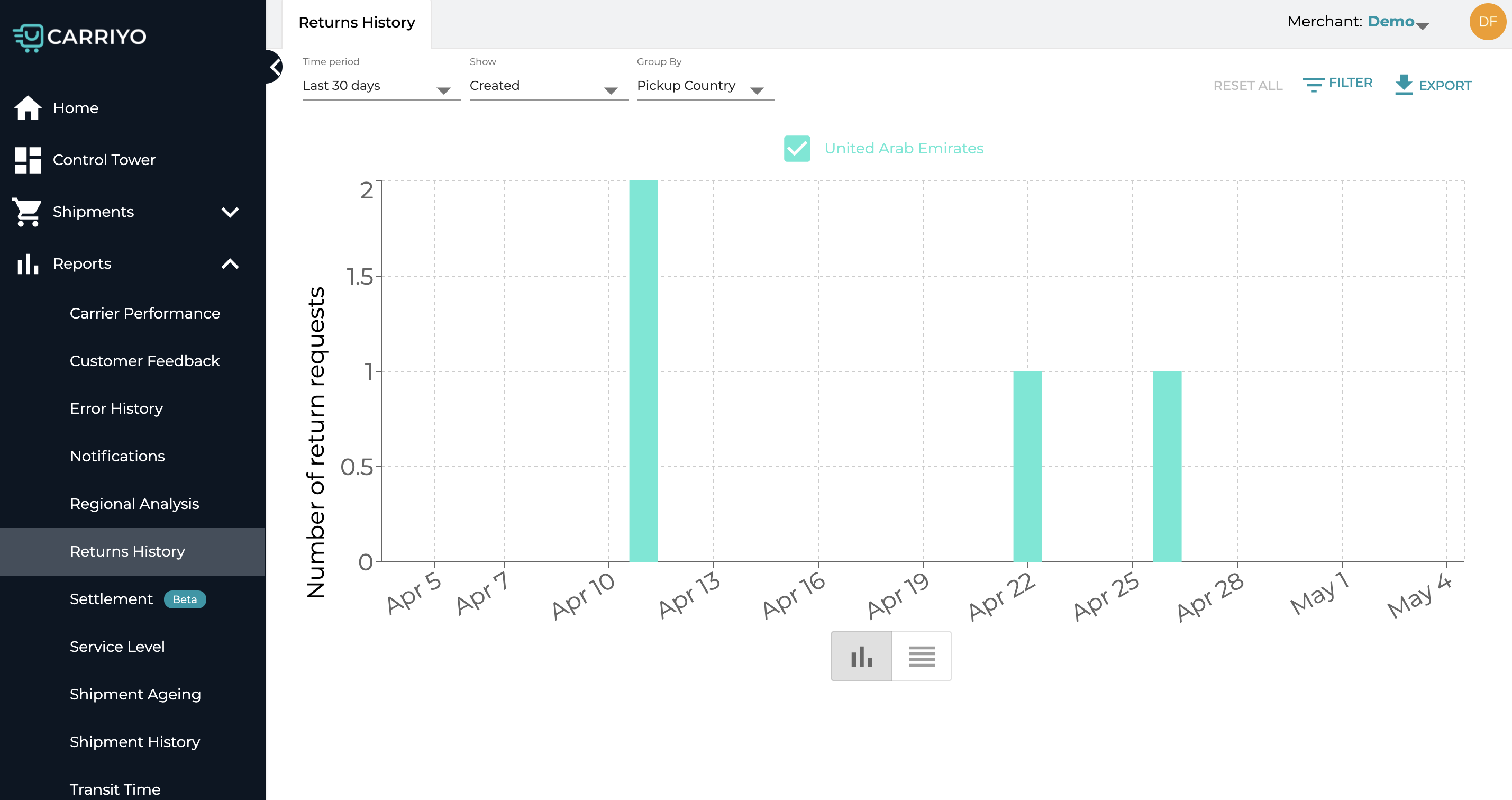Screen dimensions: 1512x800
Task: Open Notifications report
Action: [117, 456]
